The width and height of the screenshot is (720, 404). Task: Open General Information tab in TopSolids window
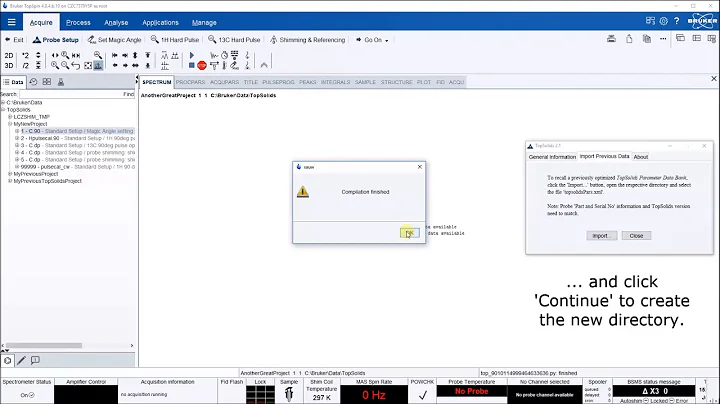[x=552, y=157]
